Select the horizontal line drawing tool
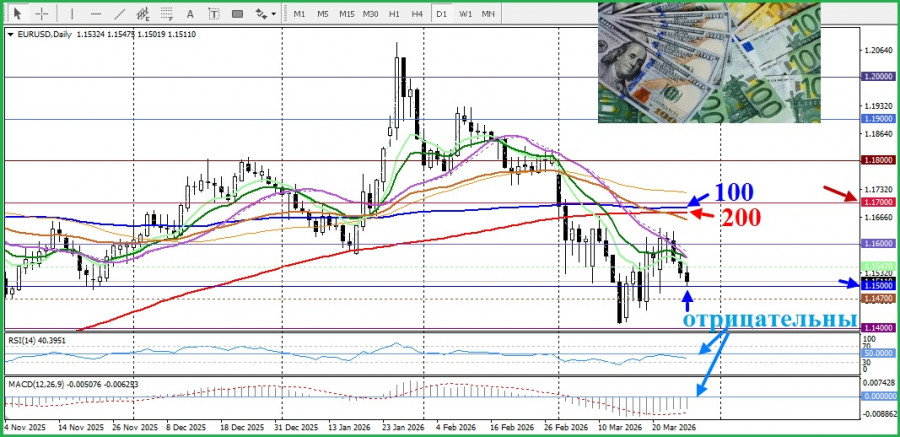 tap(95, 14)
